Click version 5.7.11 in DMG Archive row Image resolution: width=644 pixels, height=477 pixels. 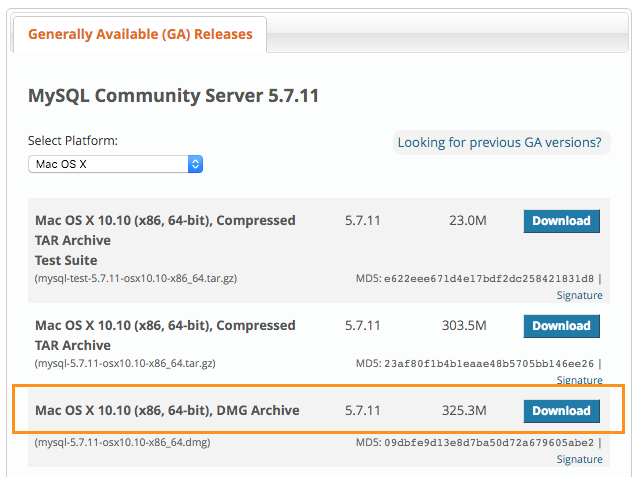coord(363,410)
